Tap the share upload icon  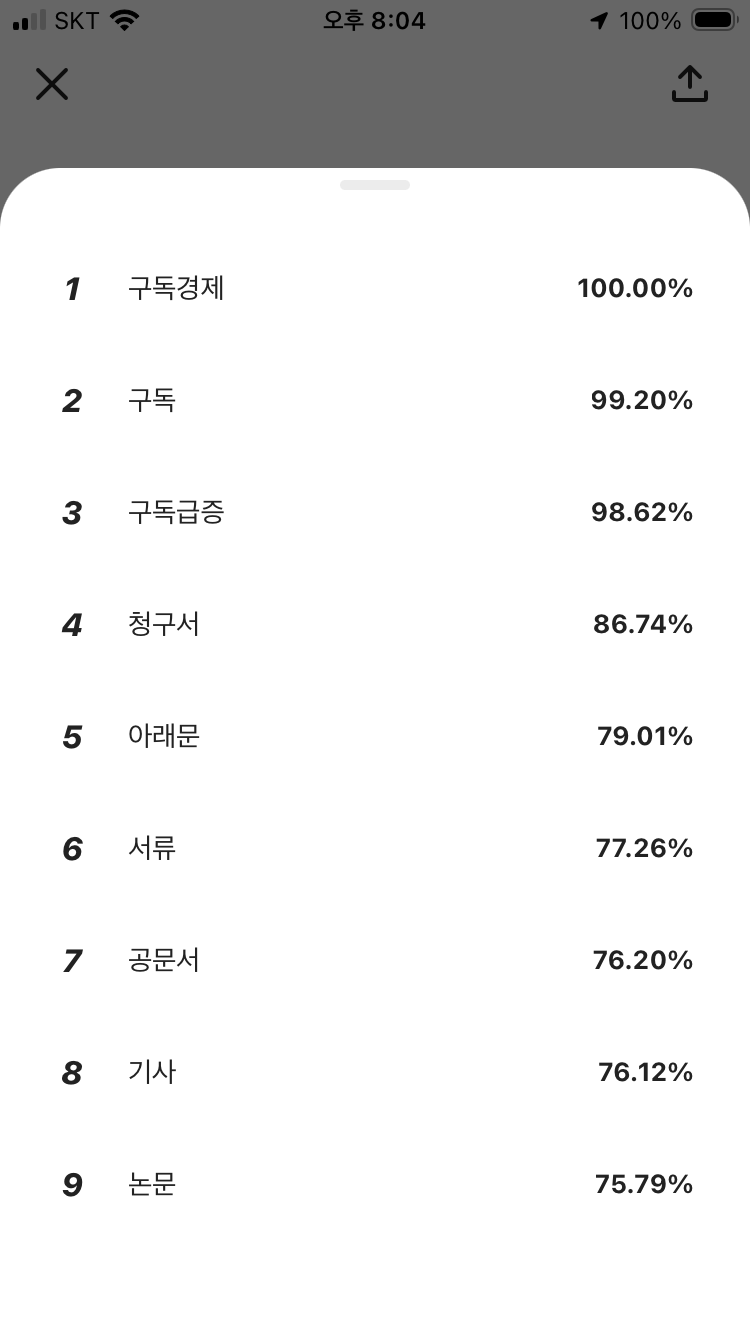point(689,84)
